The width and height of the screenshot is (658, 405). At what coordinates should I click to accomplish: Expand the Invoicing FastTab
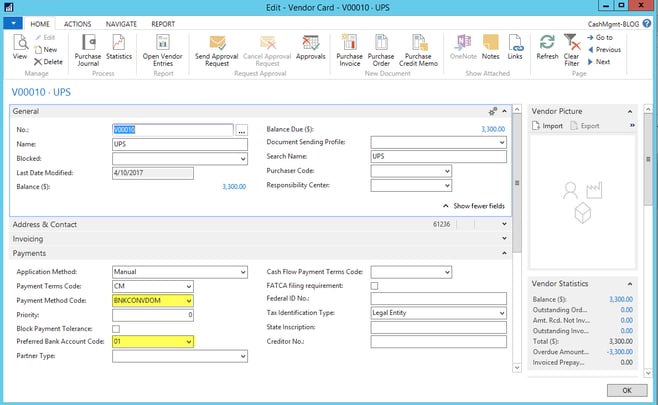tap(504, 238)
